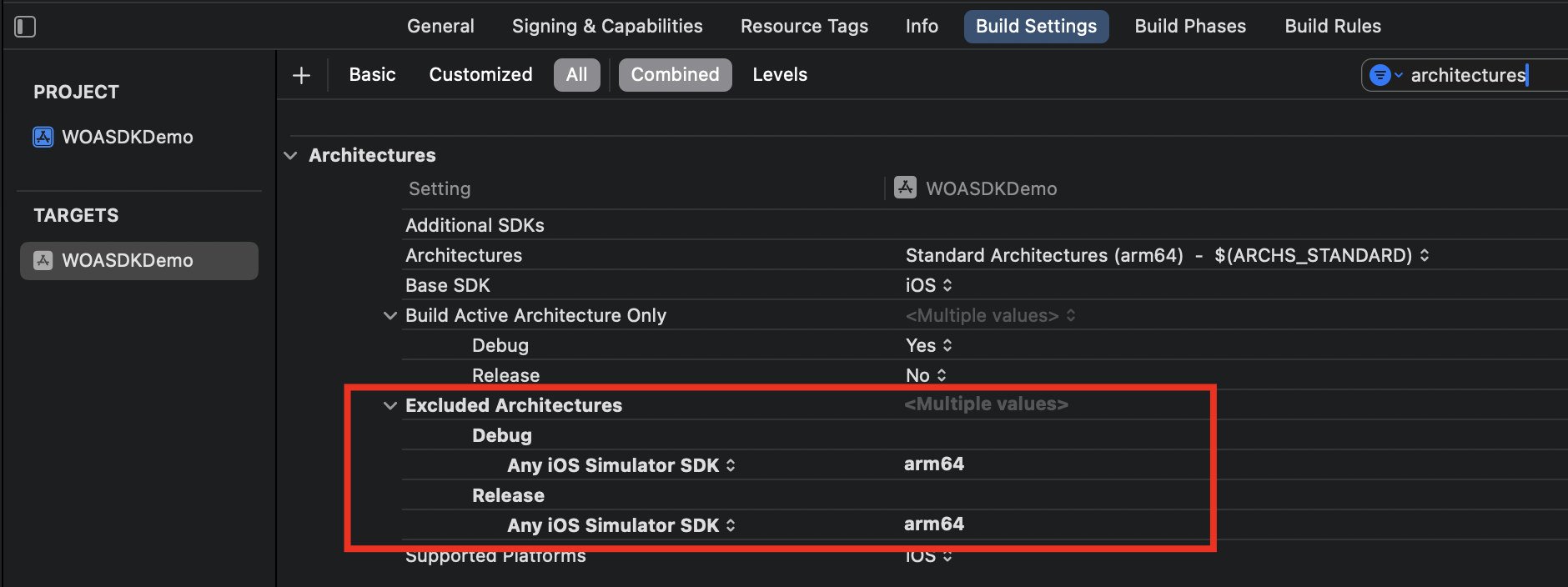This screenshot has height=587, width=1568.
Task: Open the Signing & Capabilities tab
Action: pos(606,27)
